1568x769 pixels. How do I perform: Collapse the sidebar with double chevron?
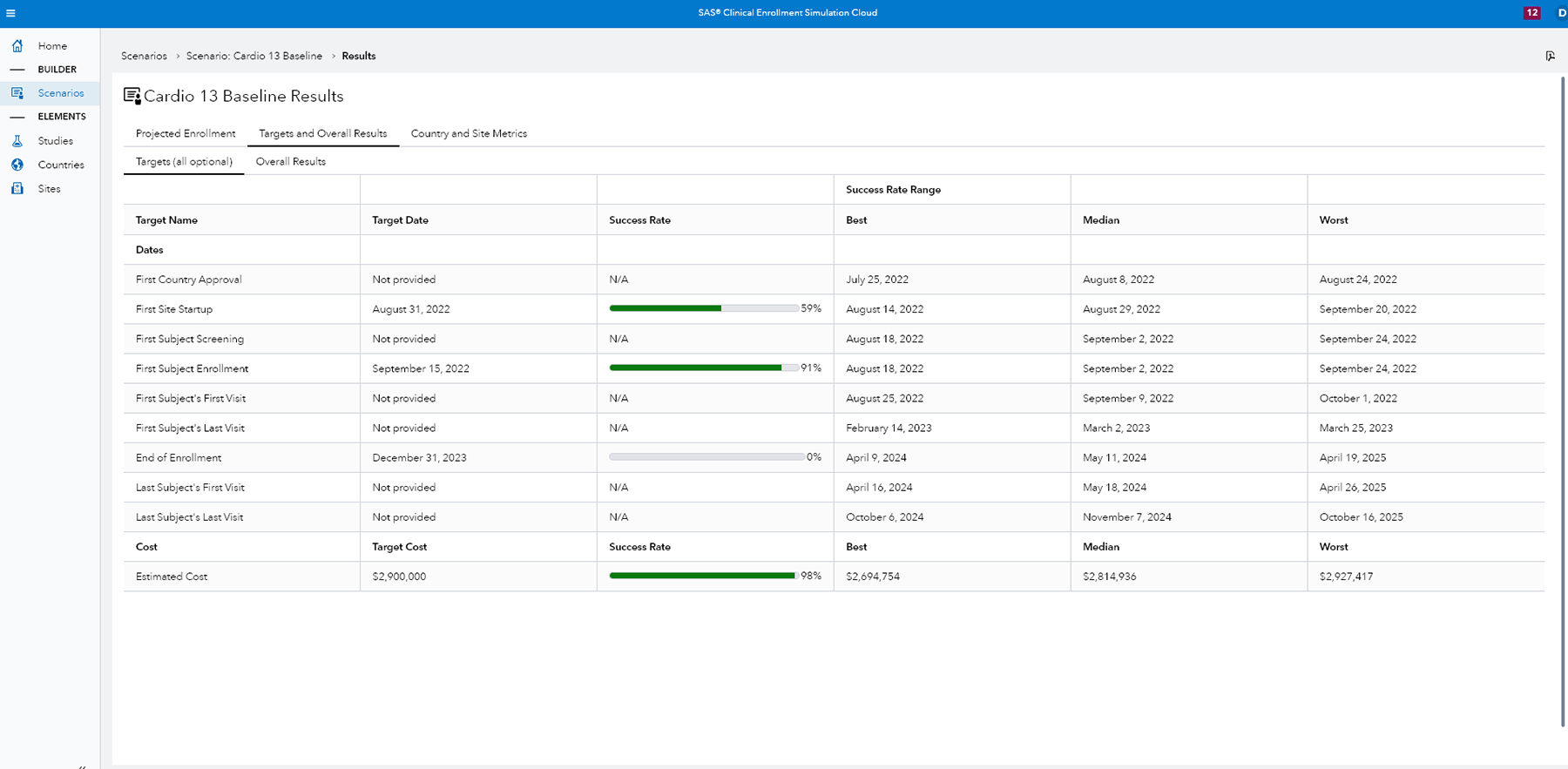(x=82, y=766)
